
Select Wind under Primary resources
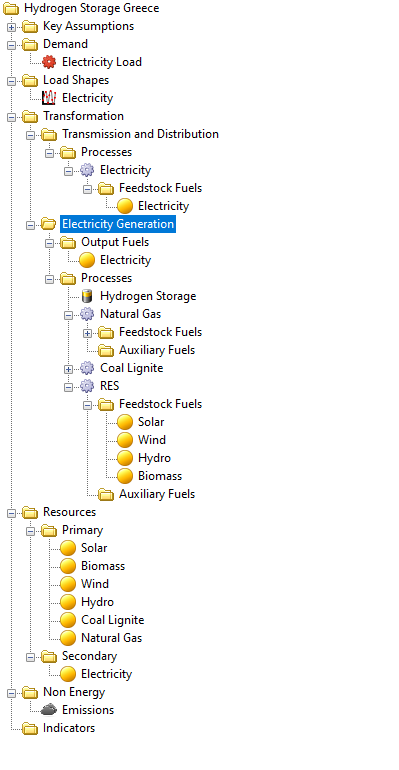tap(95, 584)
